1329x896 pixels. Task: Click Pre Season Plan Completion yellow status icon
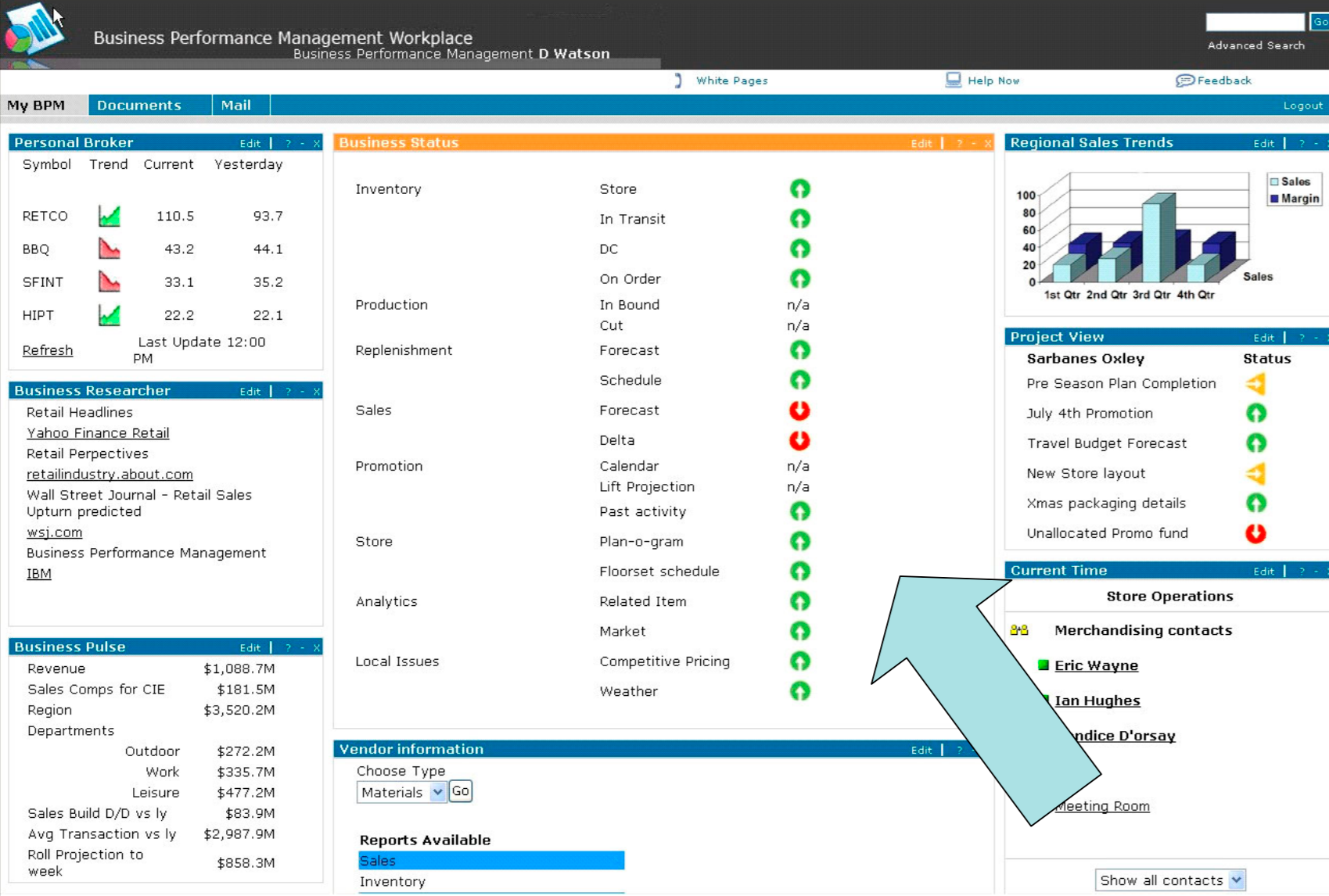pyautogui.click(x=1255, y=384)
